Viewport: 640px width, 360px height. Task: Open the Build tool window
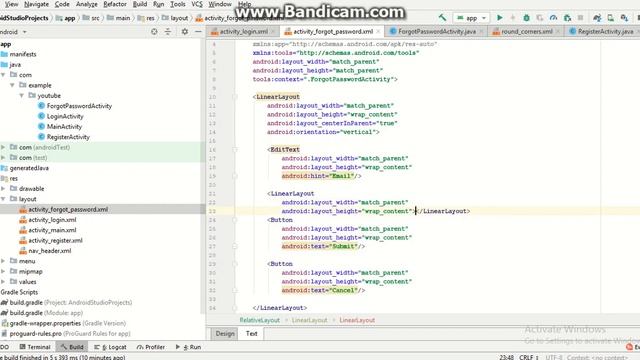[x=72, y=347]
